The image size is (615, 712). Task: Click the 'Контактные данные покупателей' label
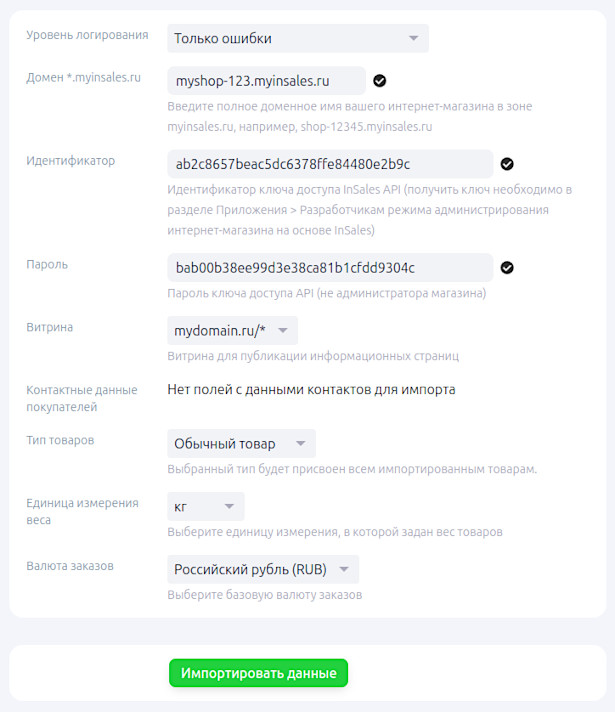pos(82,398)
